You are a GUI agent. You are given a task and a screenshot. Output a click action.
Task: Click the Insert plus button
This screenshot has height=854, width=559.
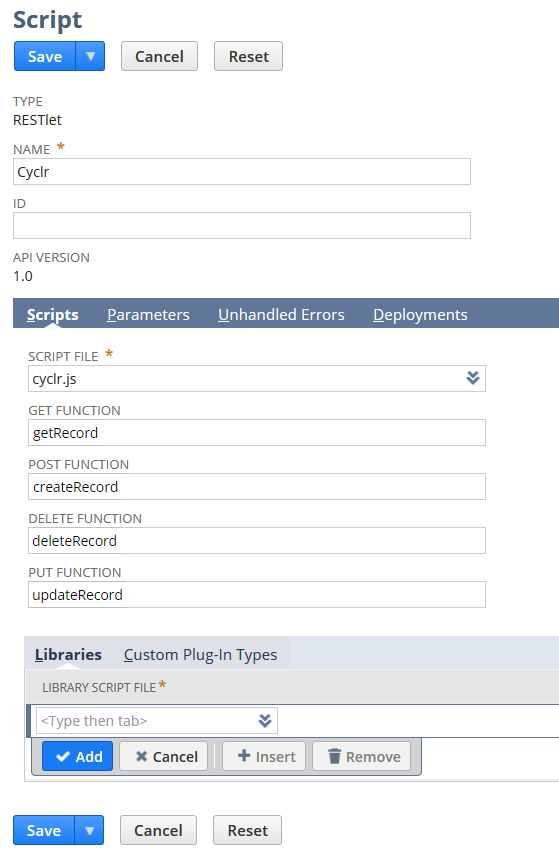point(264,756)
